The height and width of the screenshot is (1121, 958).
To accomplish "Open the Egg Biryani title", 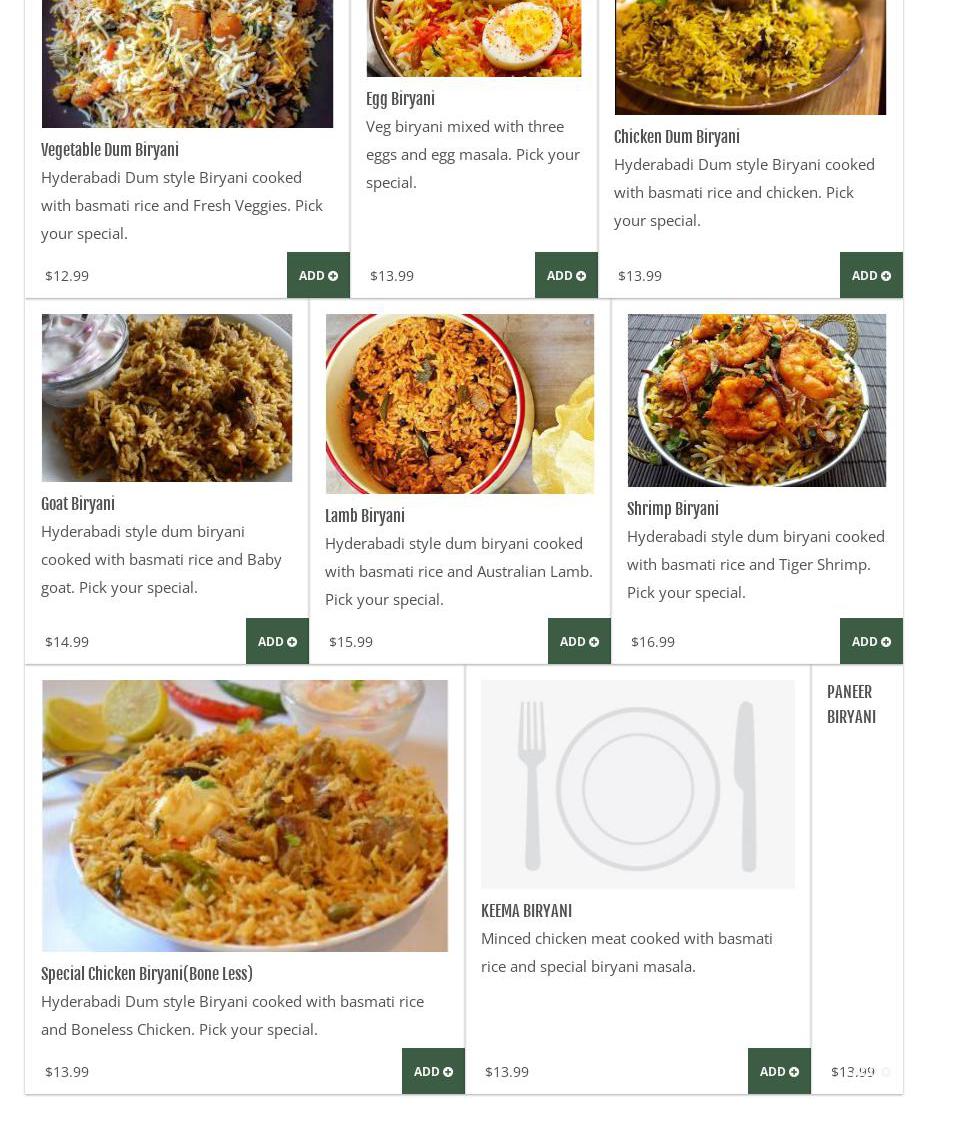I will click(400, 99).
